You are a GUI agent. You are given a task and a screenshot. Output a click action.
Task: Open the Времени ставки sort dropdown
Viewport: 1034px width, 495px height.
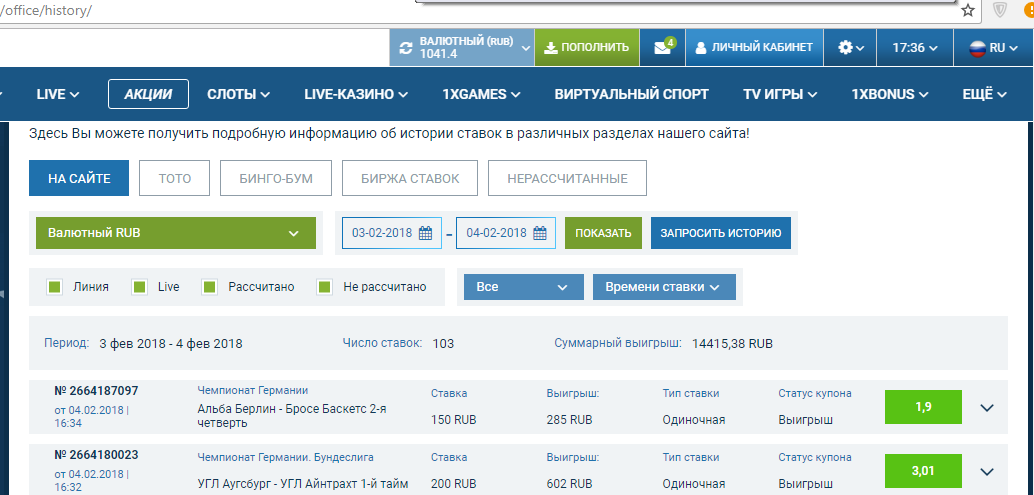pyautogui.click(x=664, y=287)
